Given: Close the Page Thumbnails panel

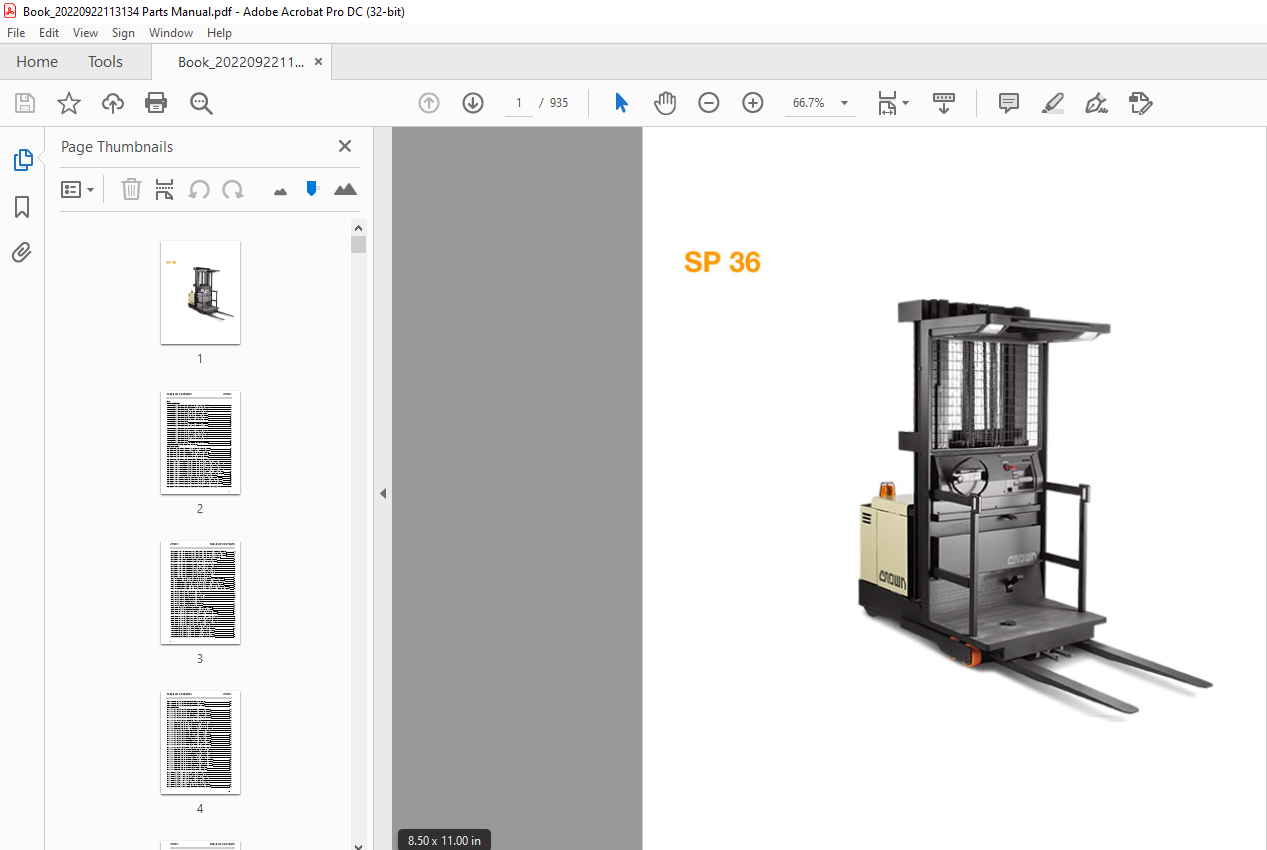Looking at the screenshot, I should 345,146.
